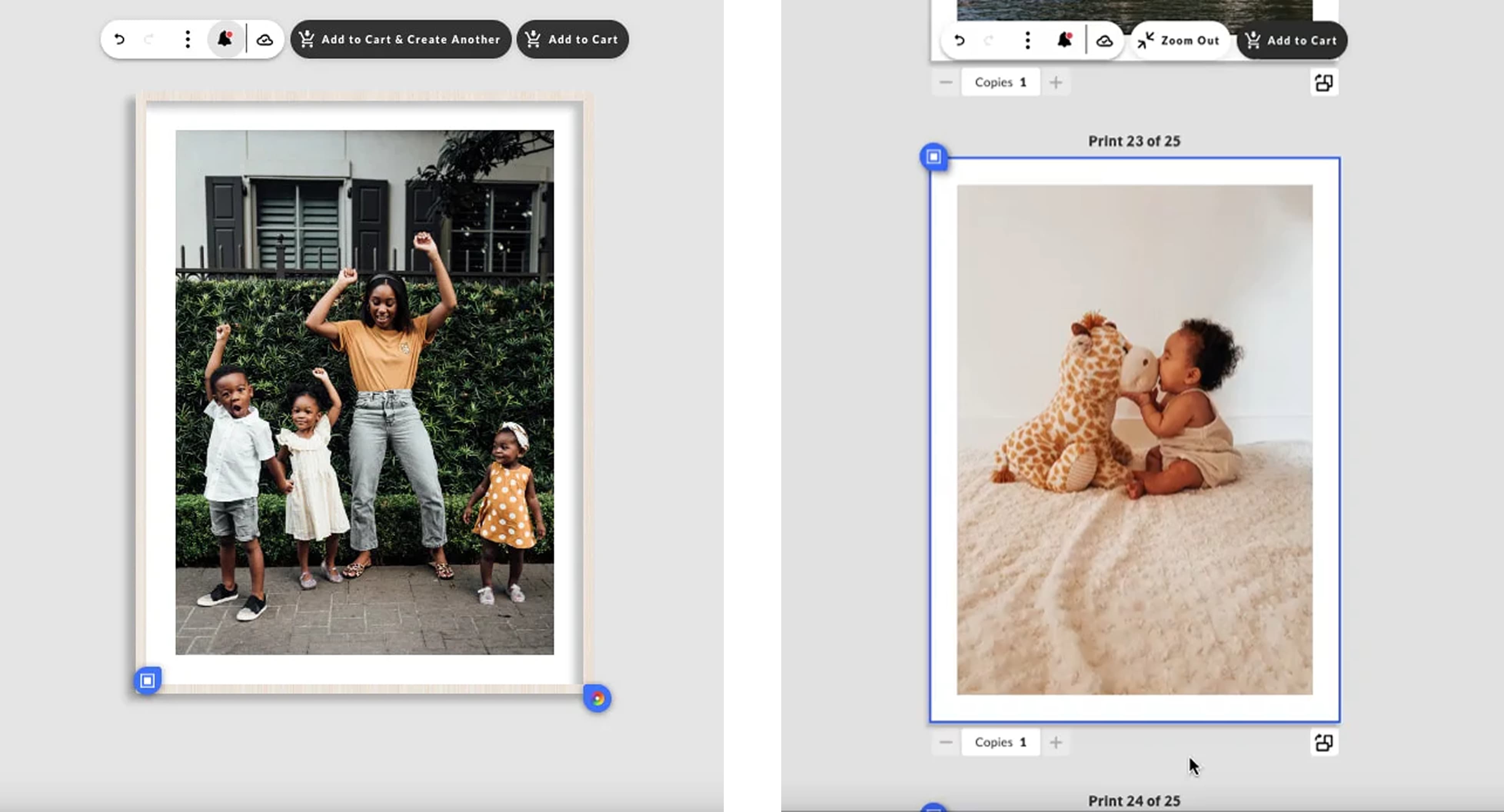Click Zoom Out button

tap(1179, 41)
